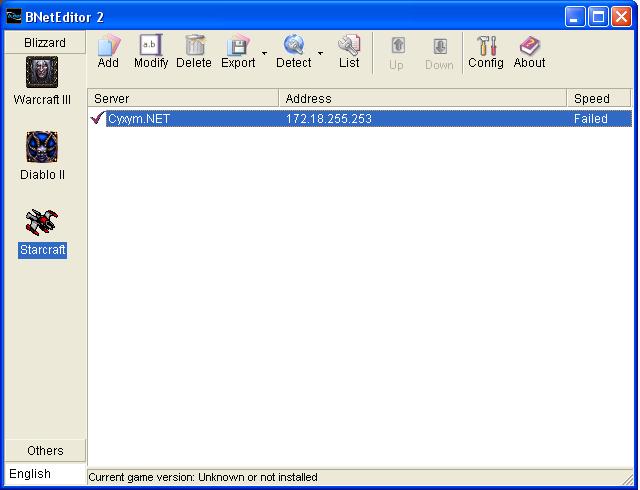
Task: Click the Up arrow toolbar button
Action: [x=397, y=53]
